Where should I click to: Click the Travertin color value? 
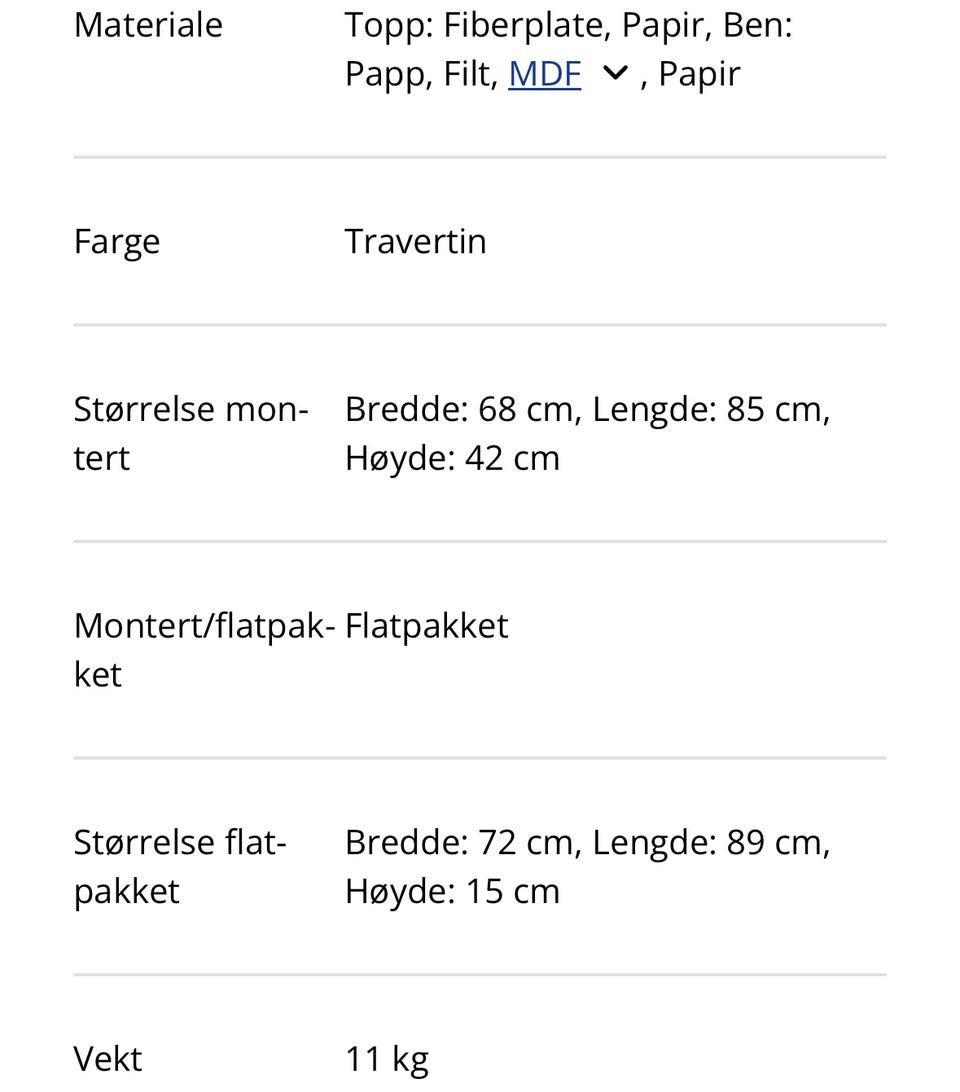pyautogui.click(x=415, y=241)
